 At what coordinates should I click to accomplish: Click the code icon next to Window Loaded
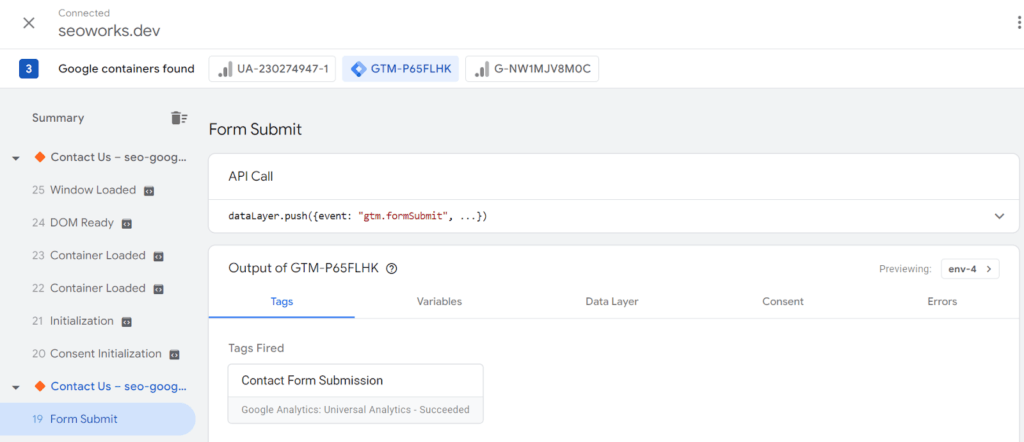pyautogui.click(x=149, y=191)
